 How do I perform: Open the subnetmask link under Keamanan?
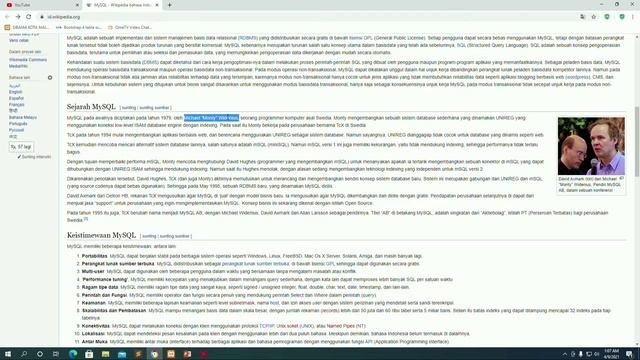242,303
